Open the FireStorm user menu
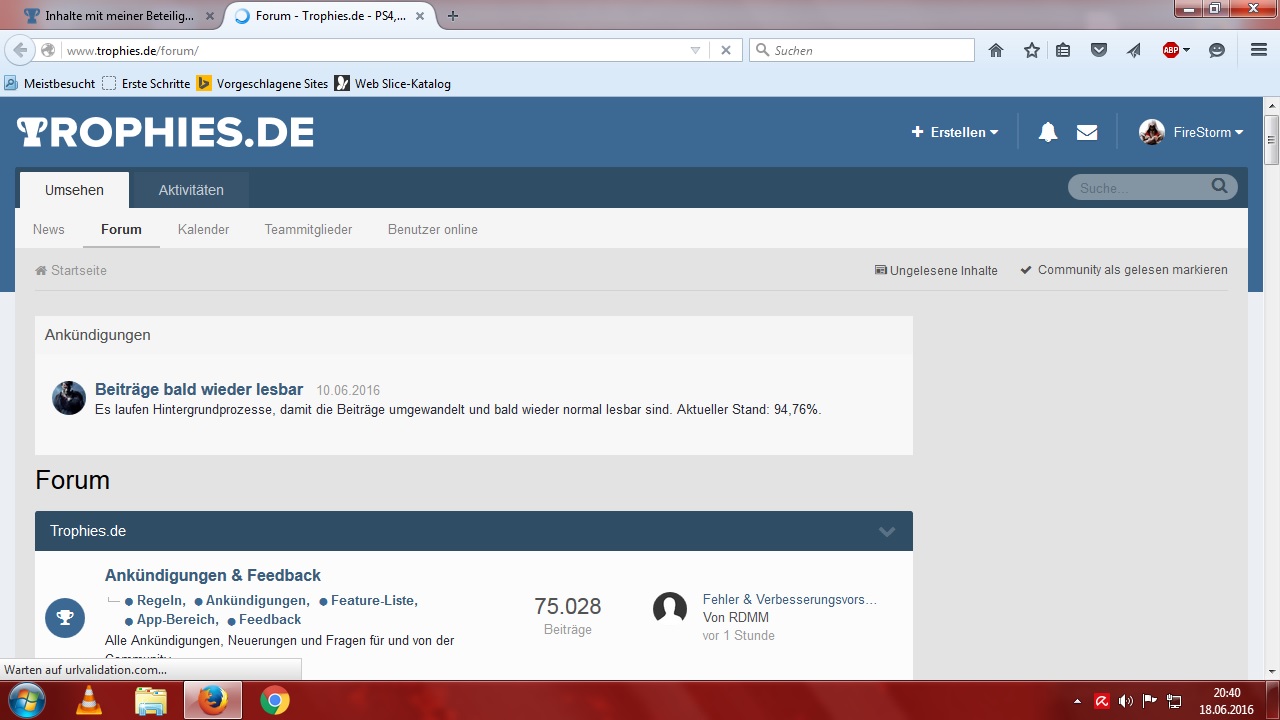 1208,132
